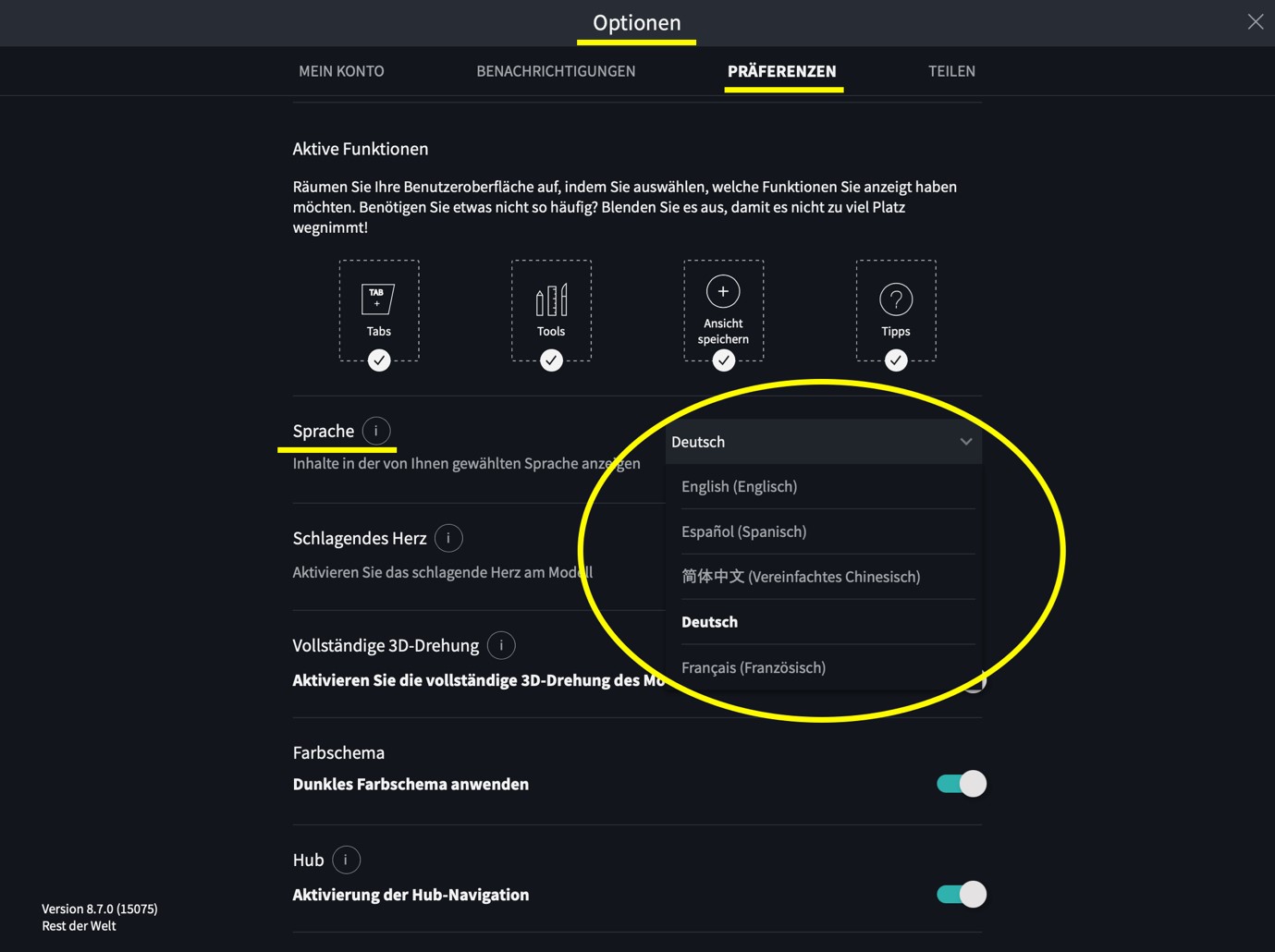Uncheck the checkmark under the Tabs feature
This screenshot has width=1275, height=952.
[x=378, y=360]
